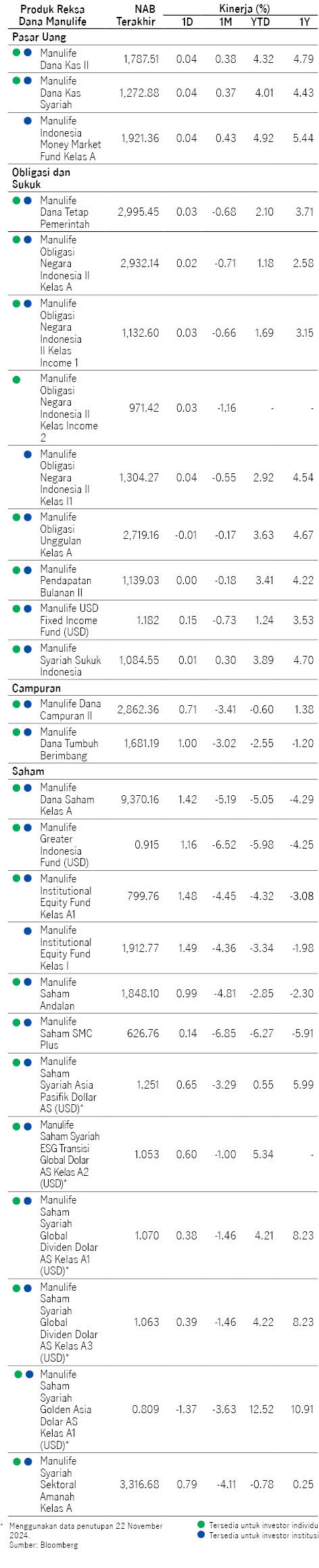
Task: Open Manulife Dana Campuran II fund
Action: pos(70,709)
